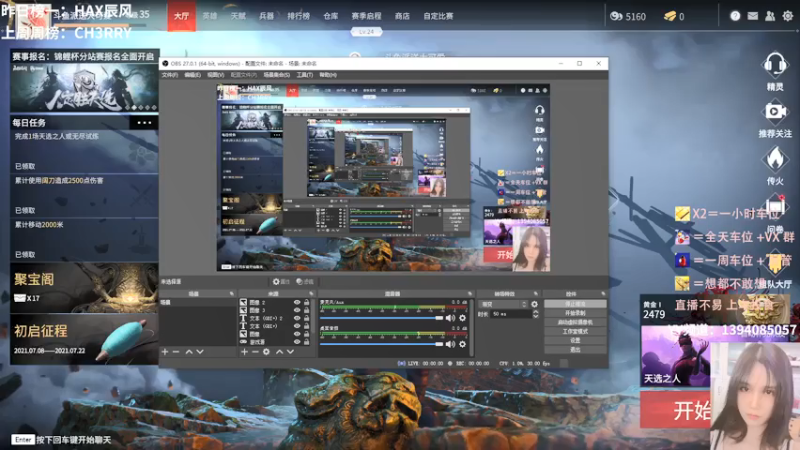The height and width of the screenshot is (450, 800).
Task: Move source up with Sources panel up arrow
Action: coord(280,352)
